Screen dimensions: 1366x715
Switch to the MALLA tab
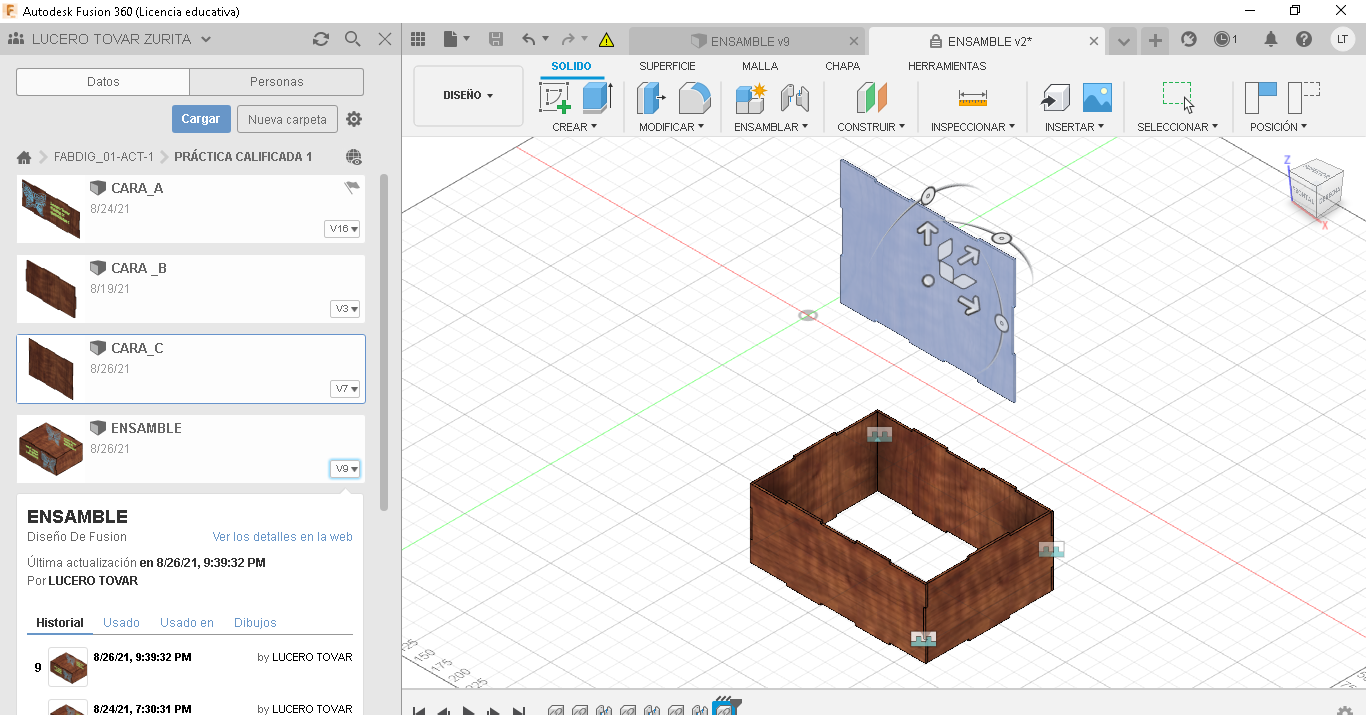(760, 66)
